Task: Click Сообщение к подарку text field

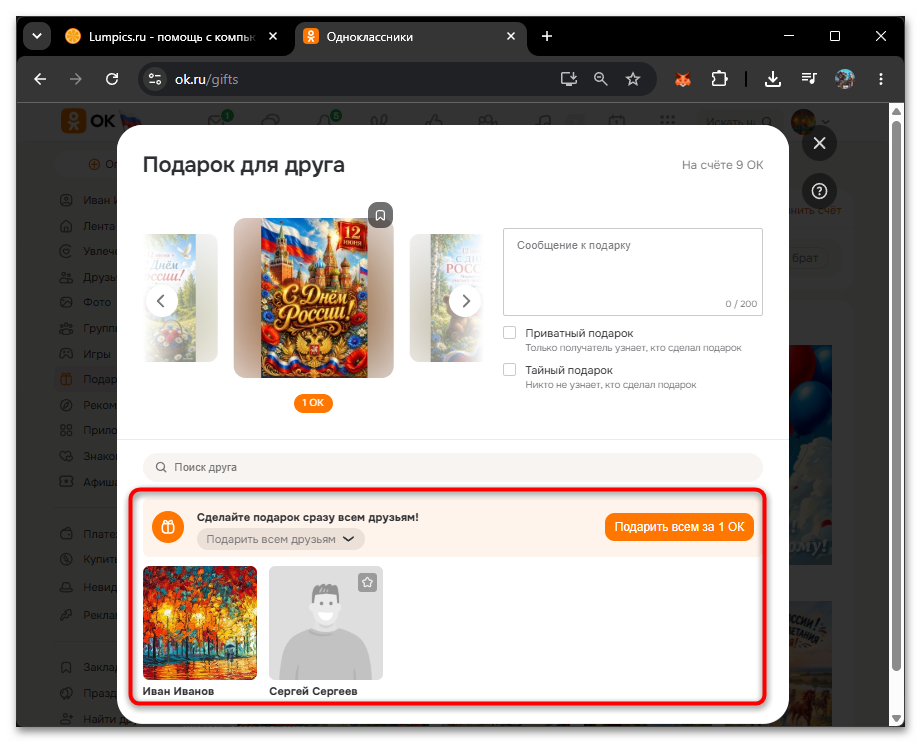Action: tap(633, 272)
